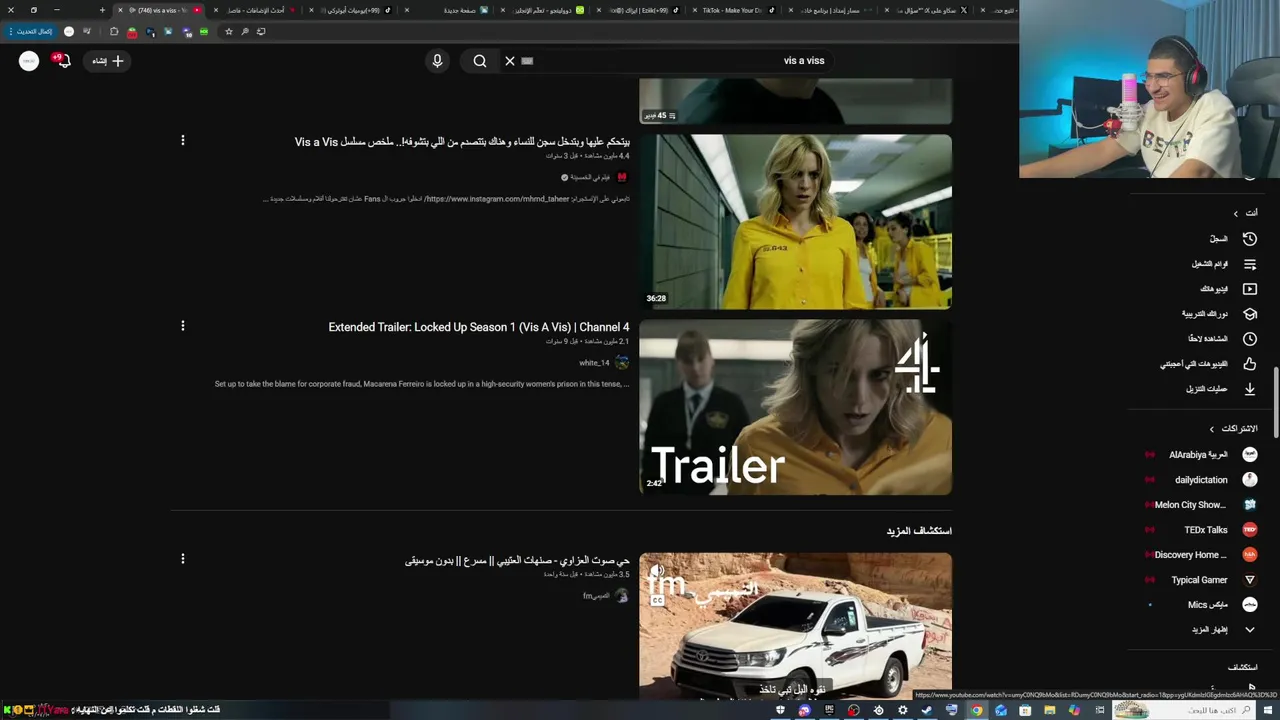
Task: Open the white_14 channel link
Action: click(594, 363)
